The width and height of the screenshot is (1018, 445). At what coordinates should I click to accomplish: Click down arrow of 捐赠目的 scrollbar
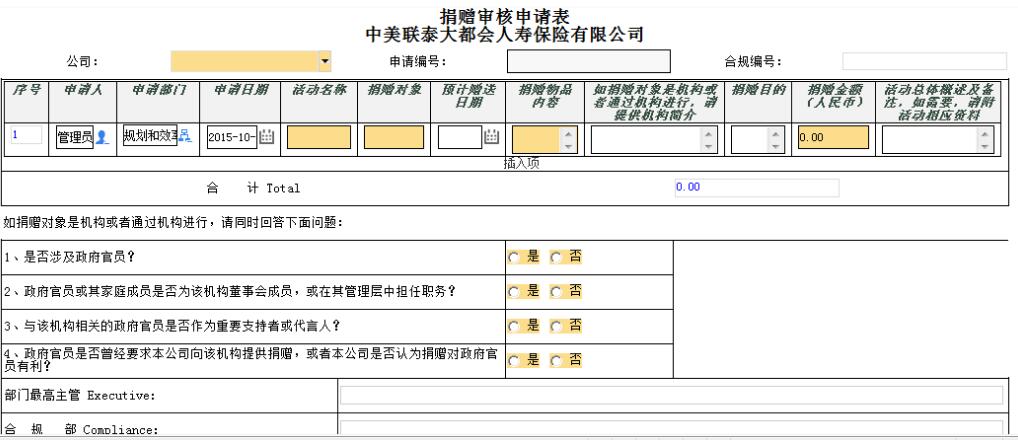(x=776, y=147)
